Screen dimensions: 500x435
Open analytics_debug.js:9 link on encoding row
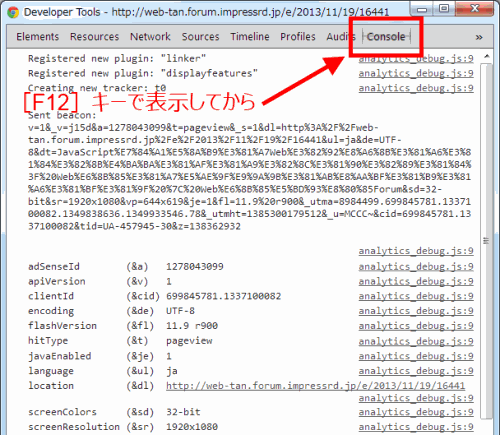[416, 311]
